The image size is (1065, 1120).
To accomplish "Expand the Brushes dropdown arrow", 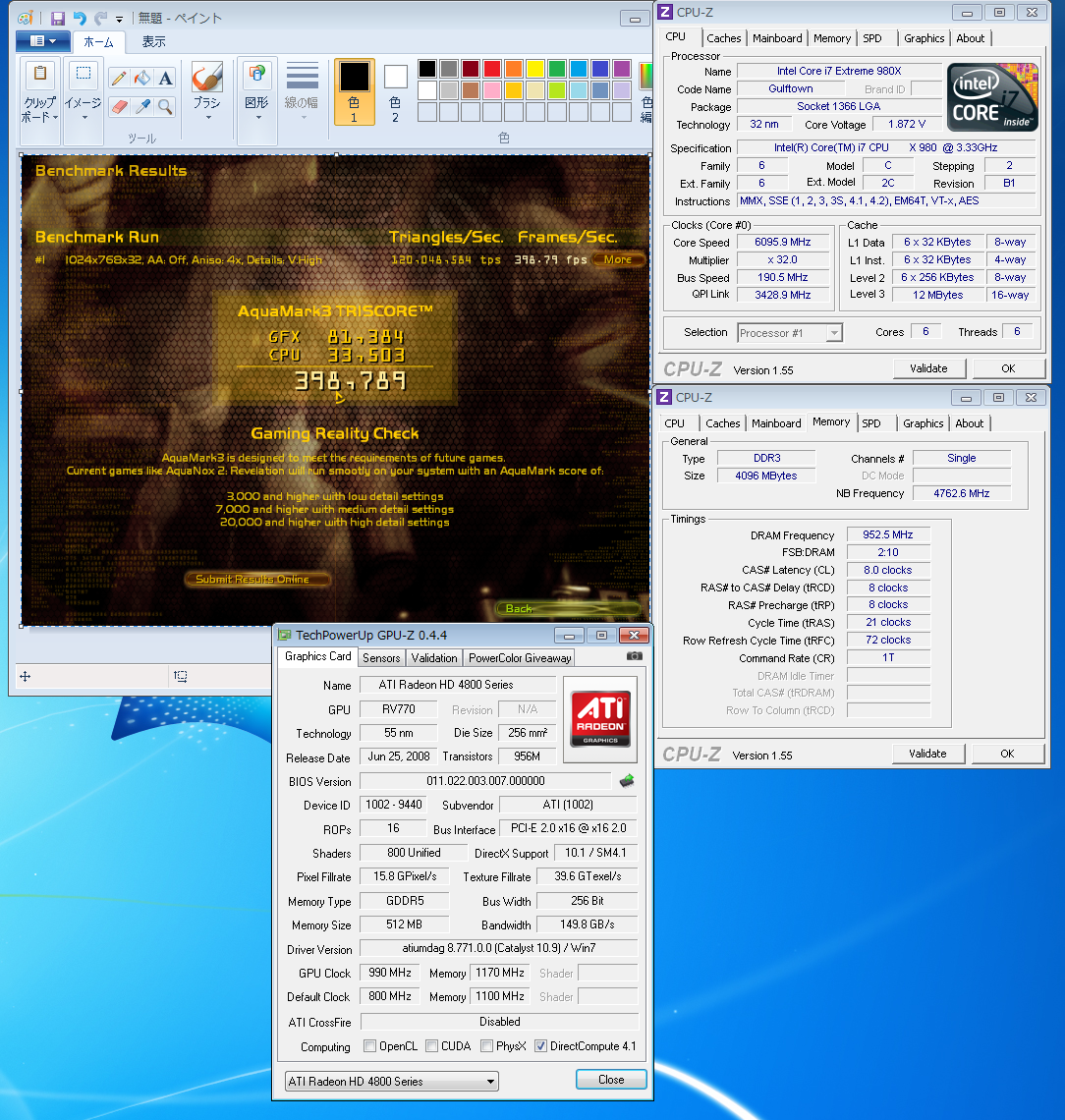I will (208, 118).
